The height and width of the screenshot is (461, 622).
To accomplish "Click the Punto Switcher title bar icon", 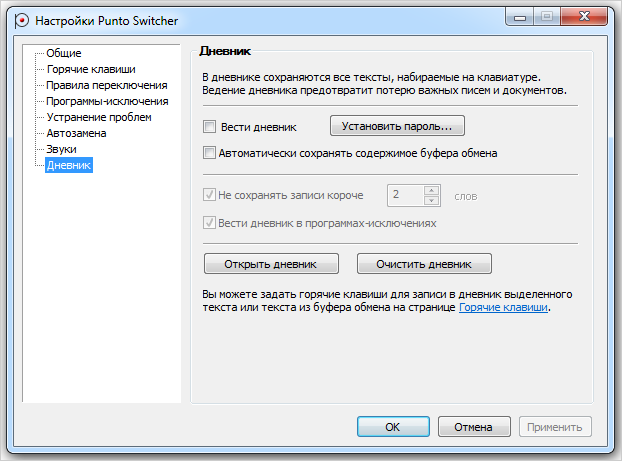I will (x=21, y=21).
